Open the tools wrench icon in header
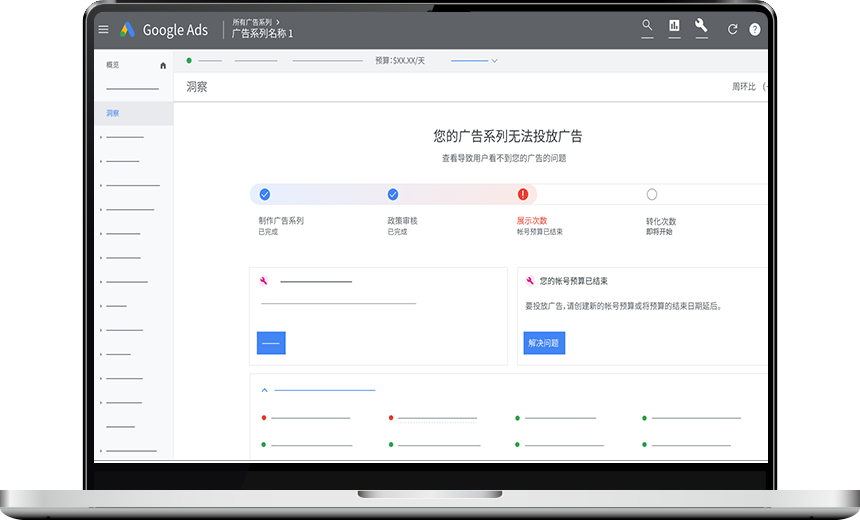The image size is (860, 520). (x=701, y=26)
